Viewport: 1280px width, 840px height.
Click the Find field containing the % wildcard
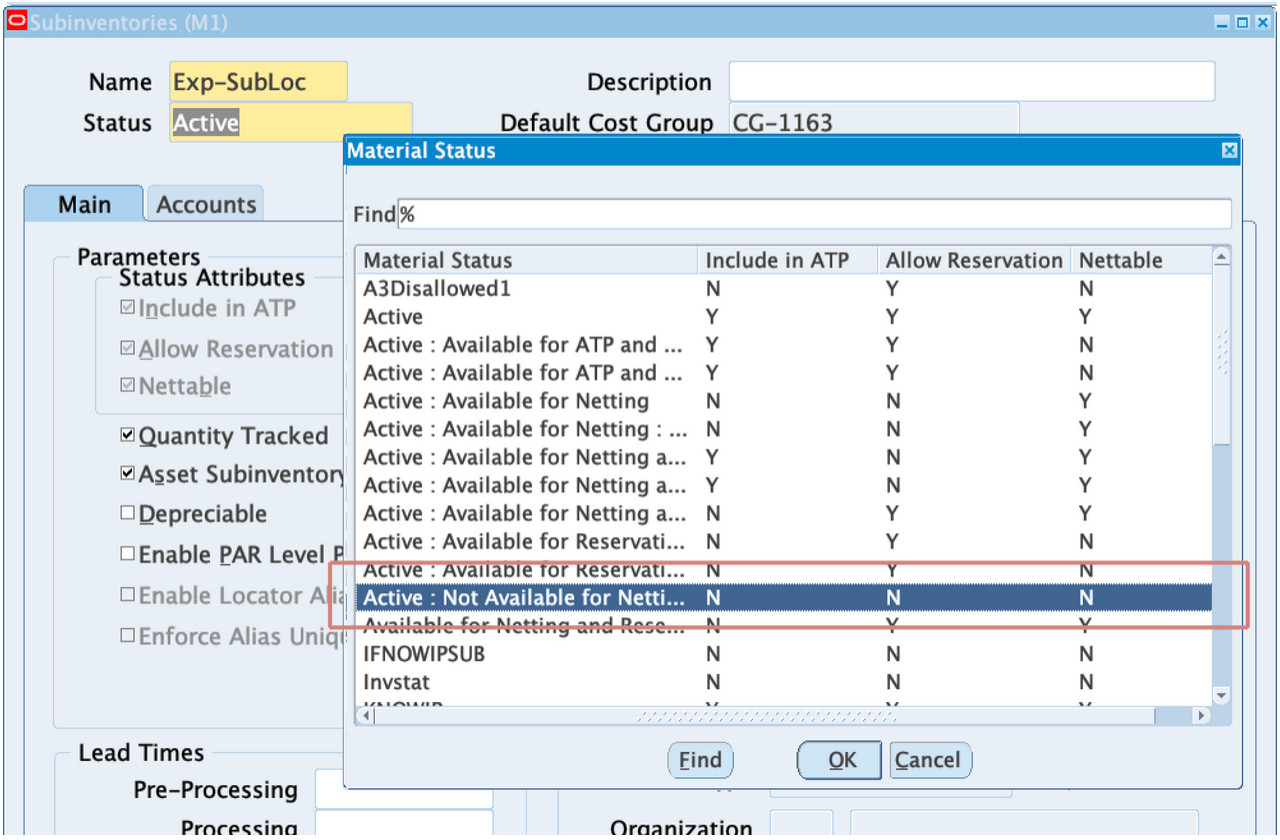pyautogui.click(x=700, y=213)
